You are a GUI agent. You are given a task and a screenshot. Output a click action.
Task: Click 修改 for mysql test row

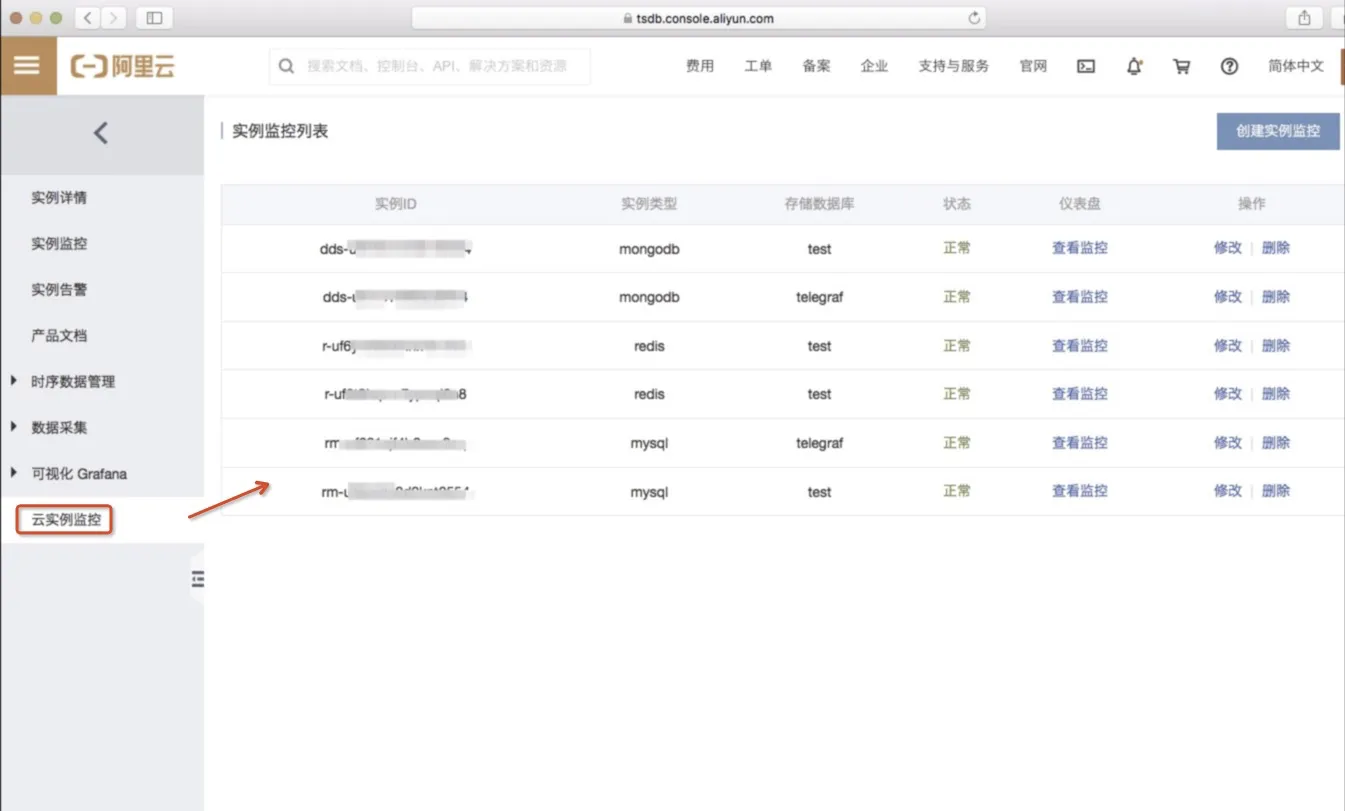(1228, 491)
